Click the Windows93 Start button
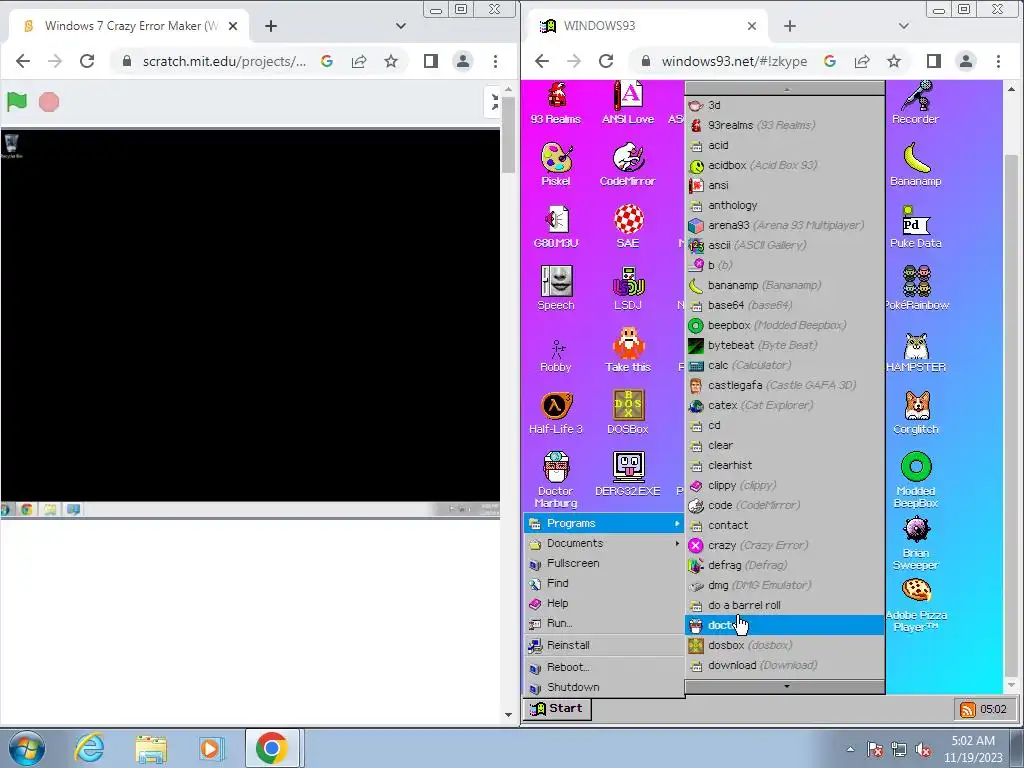Screen dimensions: 1024x768 pyautogui.click(x=557, y=709)
